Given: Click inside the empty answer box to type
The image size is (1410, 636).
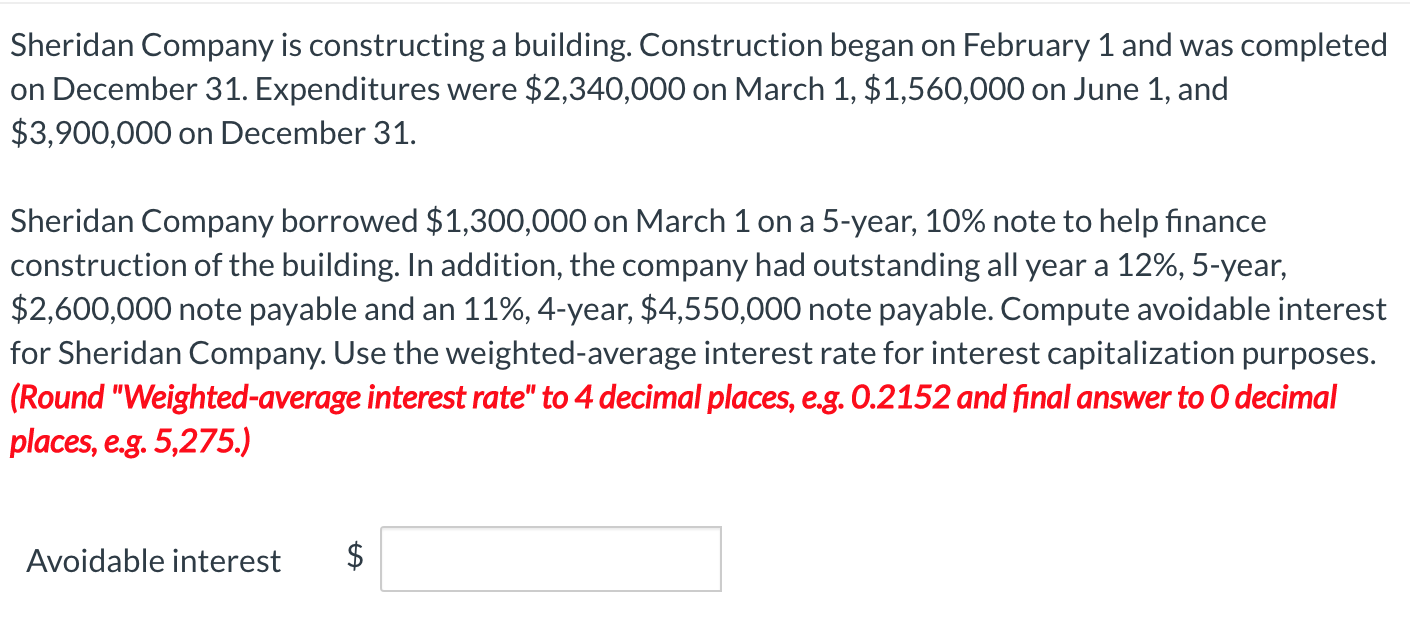Looking at the screenshot, I should (550, 558).
